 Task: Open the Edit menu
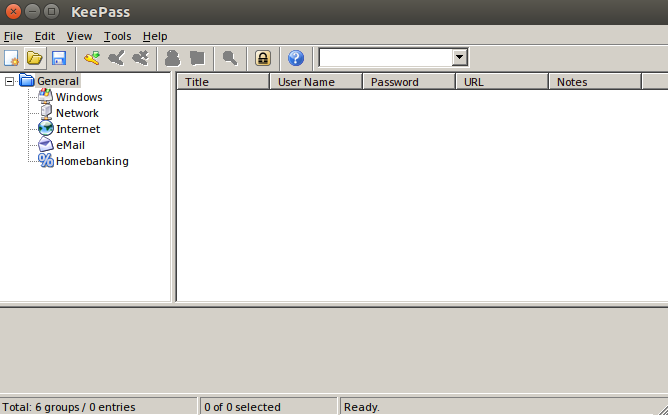click(45, 36)
